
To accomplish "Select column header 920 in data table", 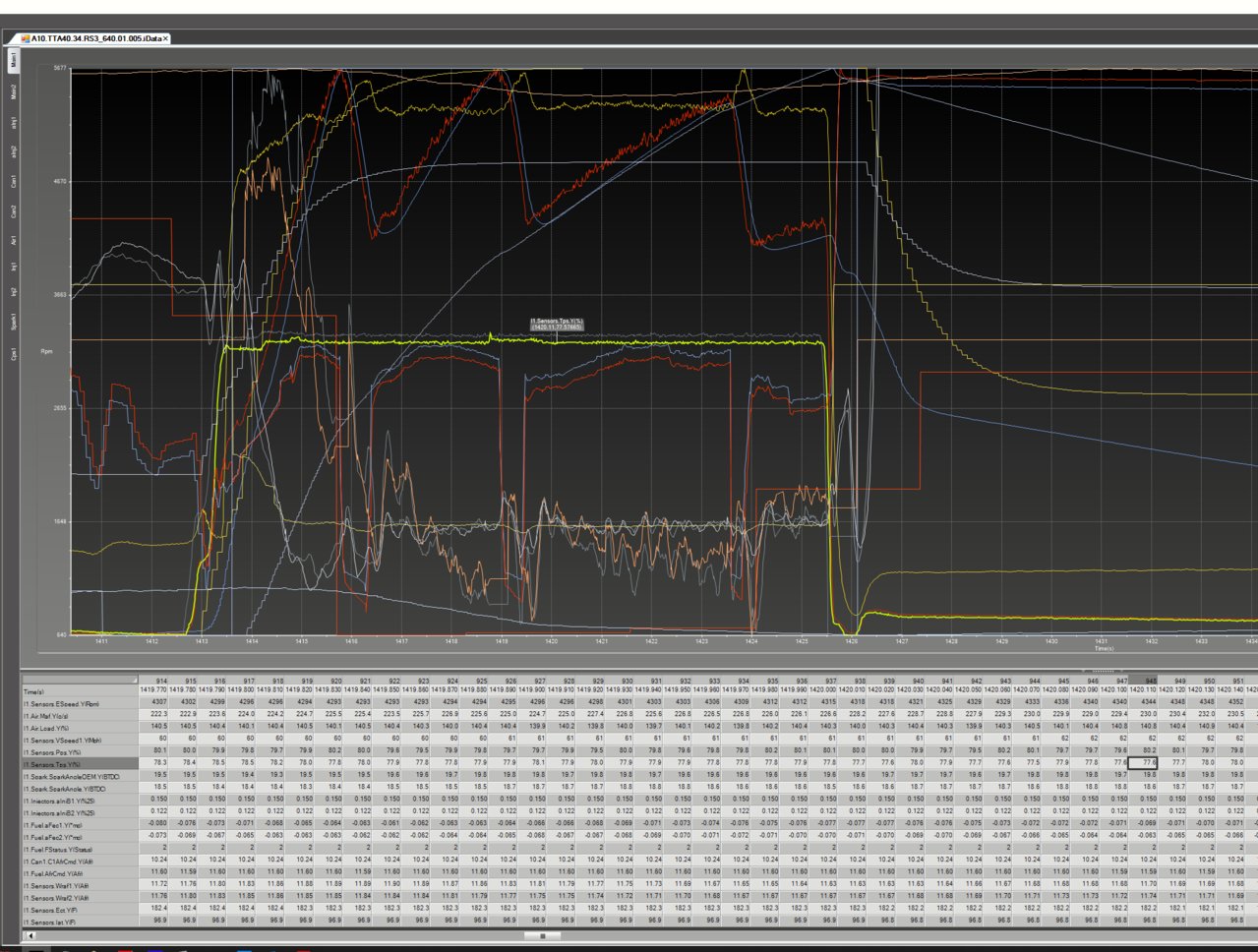I will [329, 681].
